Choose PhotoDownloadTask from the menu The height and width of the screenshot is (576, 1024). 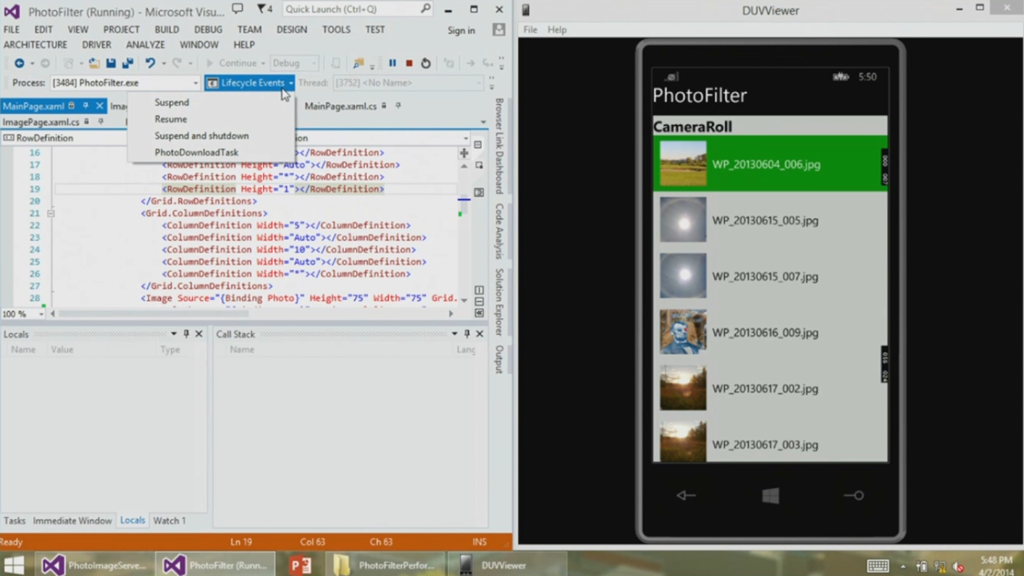[197, 152]
